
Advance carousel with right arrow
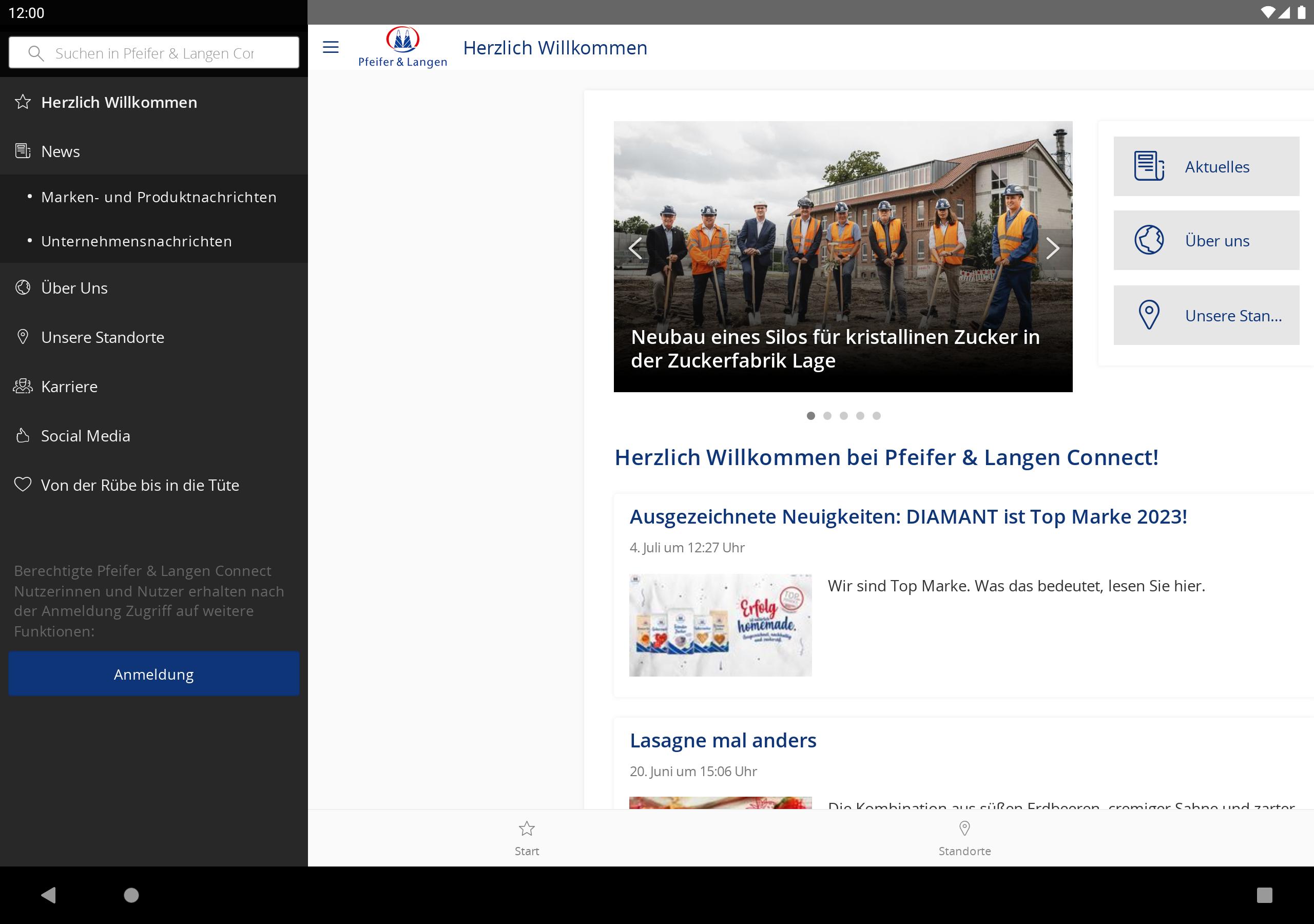tap(1052, 248)
